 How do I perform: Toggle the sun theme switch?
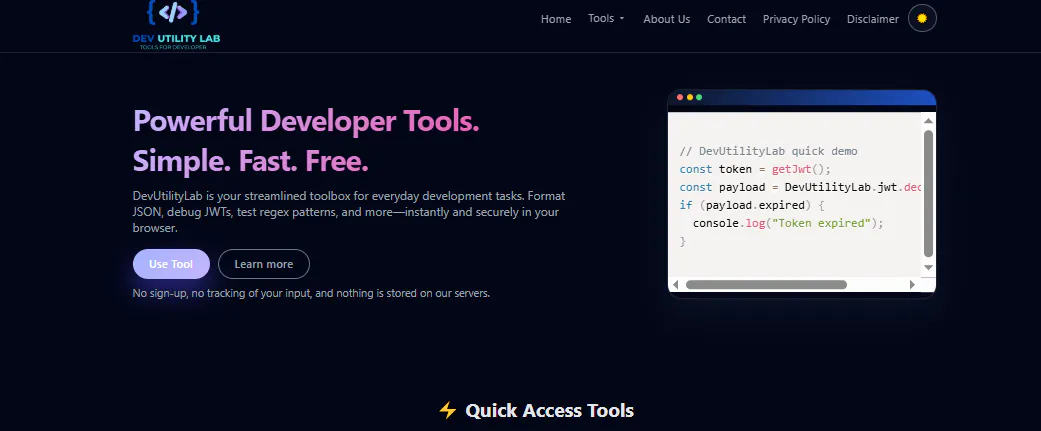(922, 19)
